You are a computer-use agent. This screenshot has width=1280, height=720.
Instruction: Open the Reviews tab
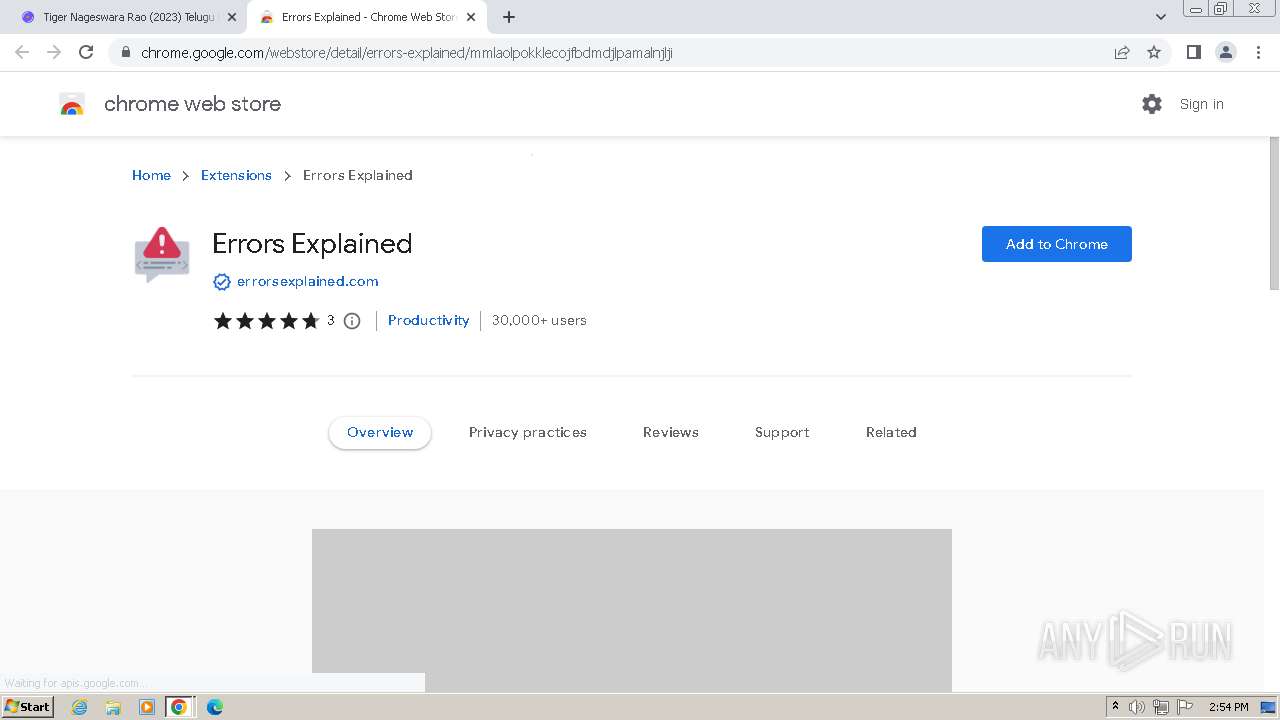671,432
